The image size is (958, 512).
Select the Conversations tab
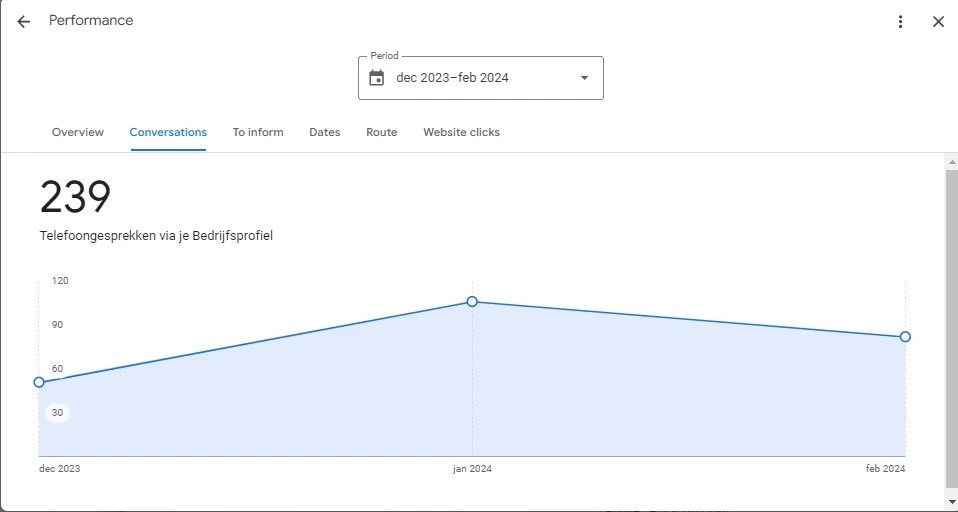tap(168, 132)
